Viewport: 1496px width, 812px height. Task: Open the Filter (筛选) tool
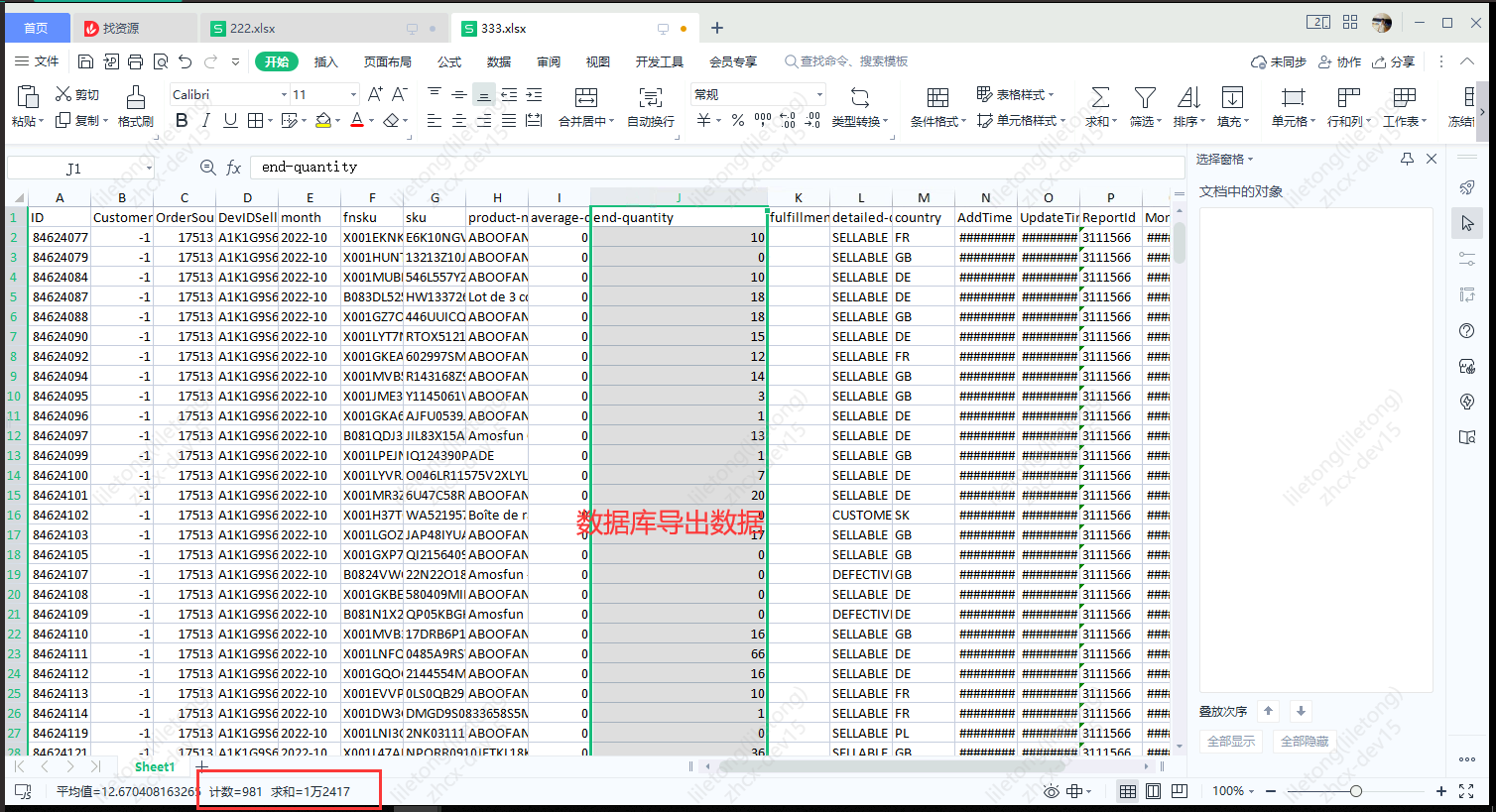(1145, 106)
